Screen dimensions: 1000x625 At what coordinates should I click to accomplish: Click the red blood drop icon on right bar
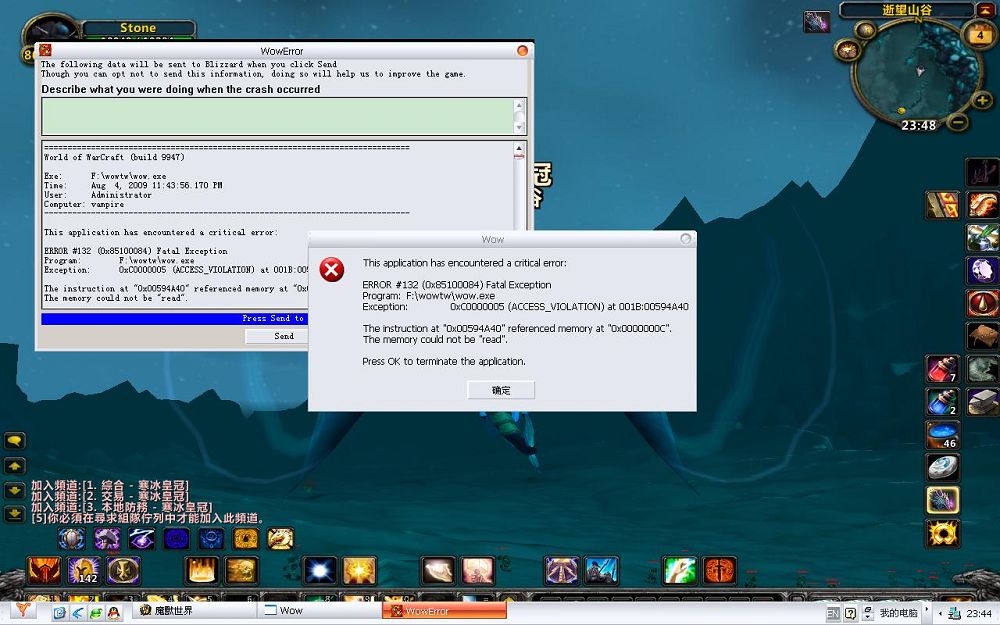click(x=982, y=303)
